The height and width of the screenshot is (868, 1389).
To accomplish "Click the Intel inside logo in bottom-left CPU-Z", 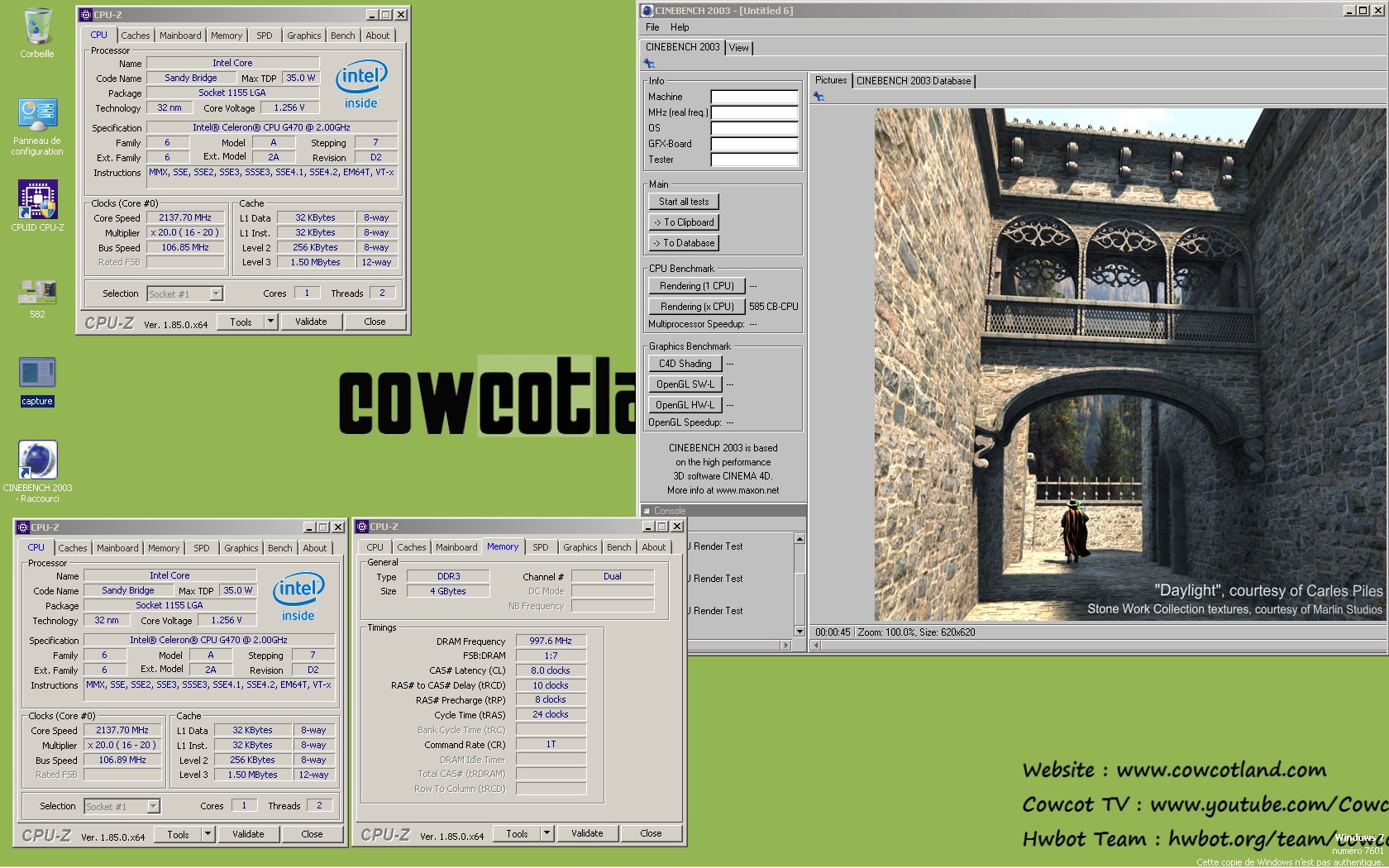I will tap(298, 597).
